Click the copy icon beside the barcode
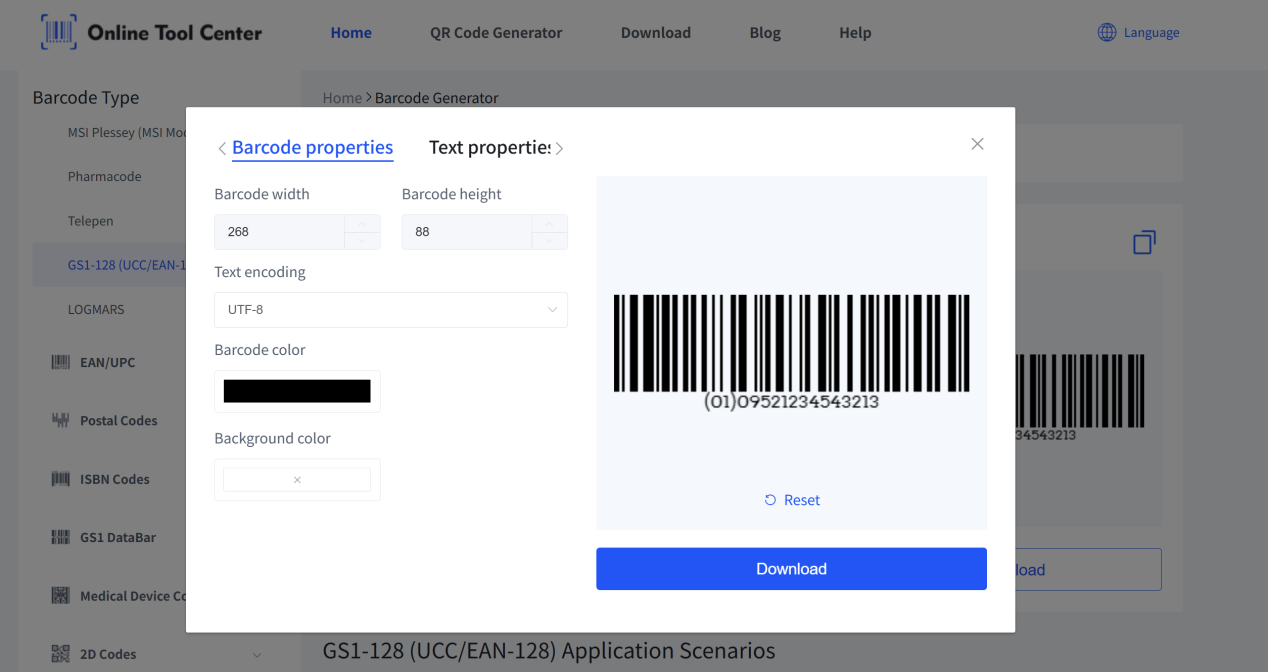 (x=1144, y=242)
